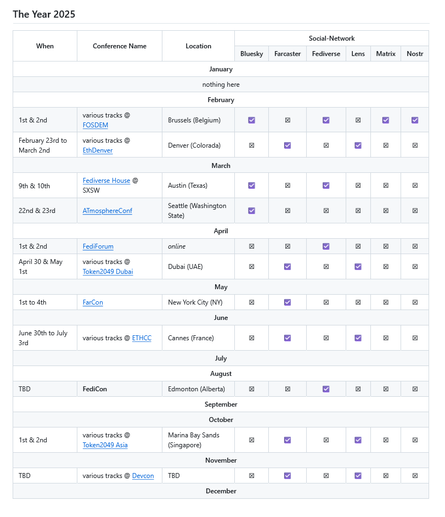Image resolution: width=445 pixels, height=517 pixels.
Task: Toggle Farcaster checkbox in Devcon row
Action: pos(288,476)
